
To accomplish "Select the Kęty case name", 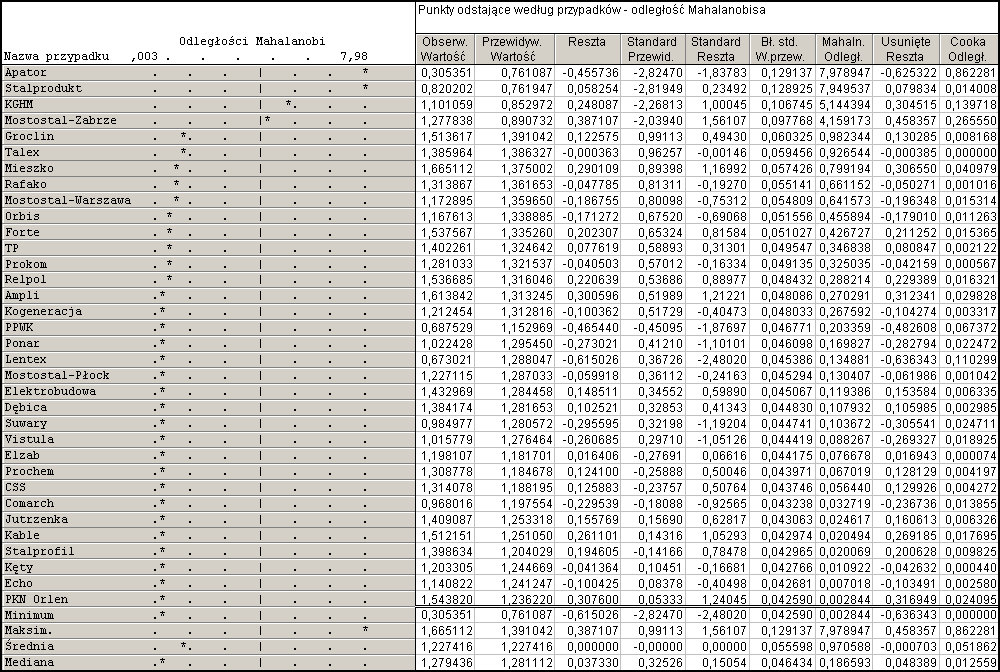I will [18, 567].
